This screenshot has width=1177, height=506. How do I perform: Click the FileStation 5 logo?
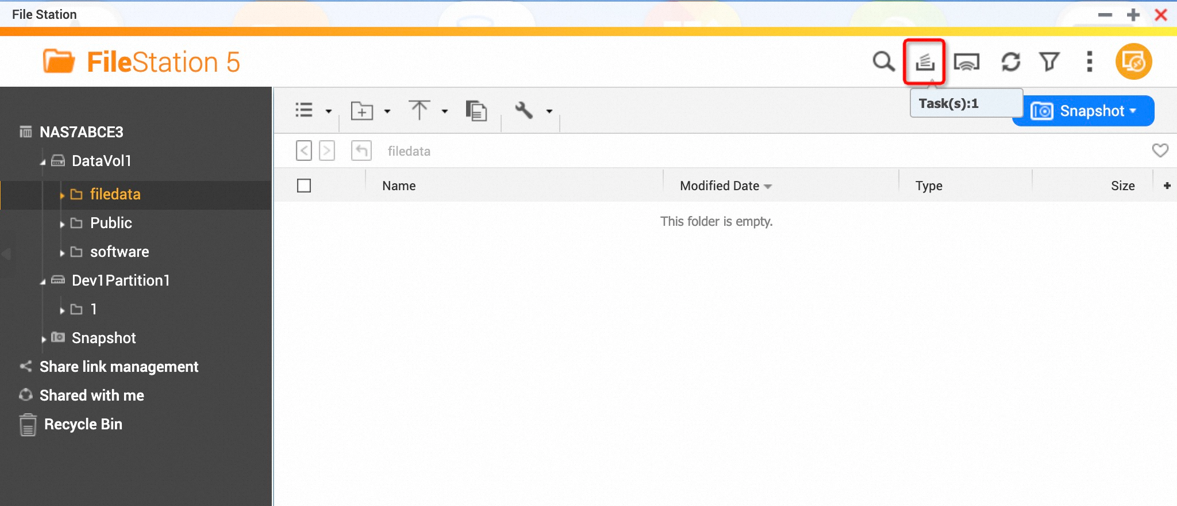click(x=142, y=62)
